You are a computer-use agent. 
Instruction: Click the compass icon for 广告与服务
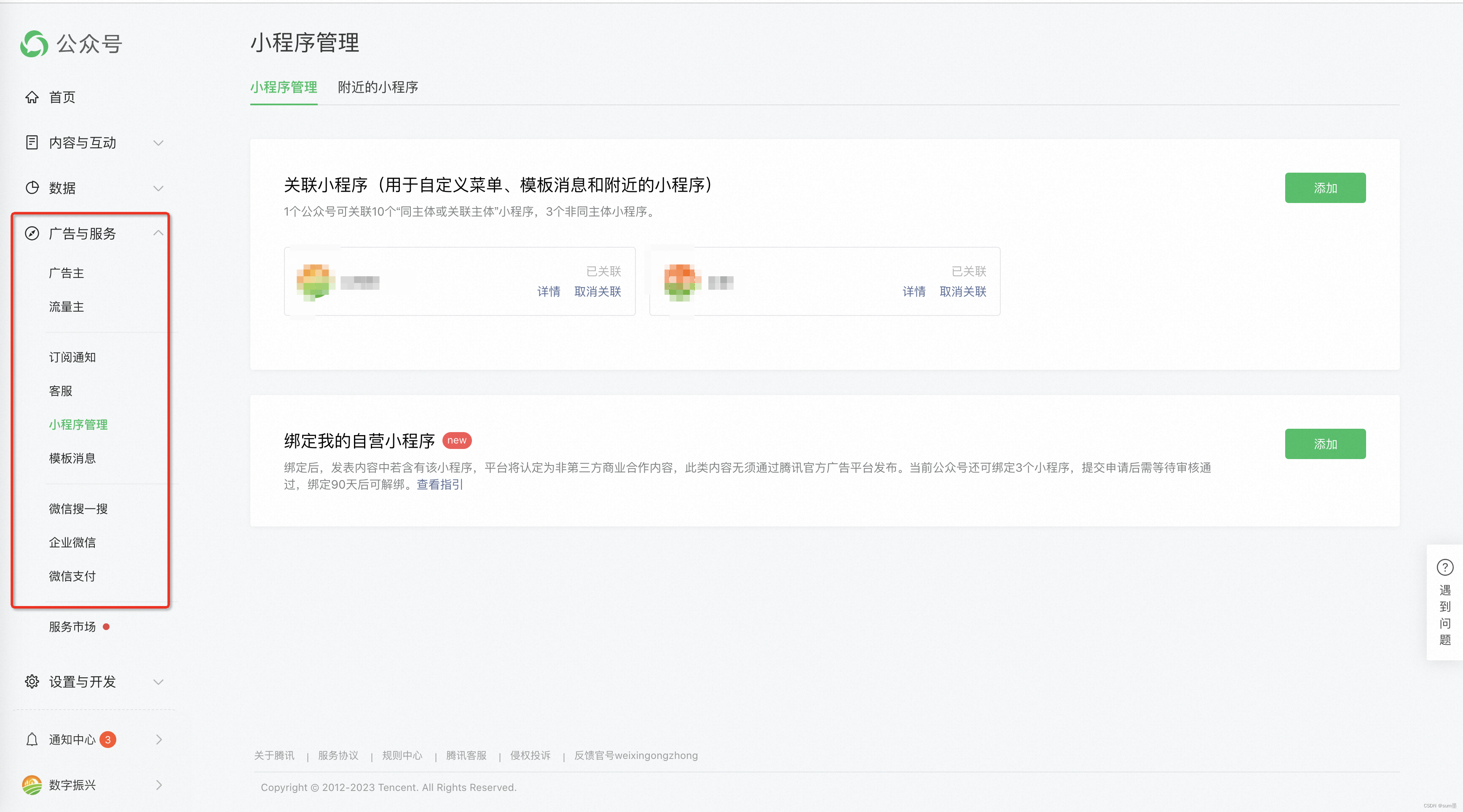click(x=32, y=233)
